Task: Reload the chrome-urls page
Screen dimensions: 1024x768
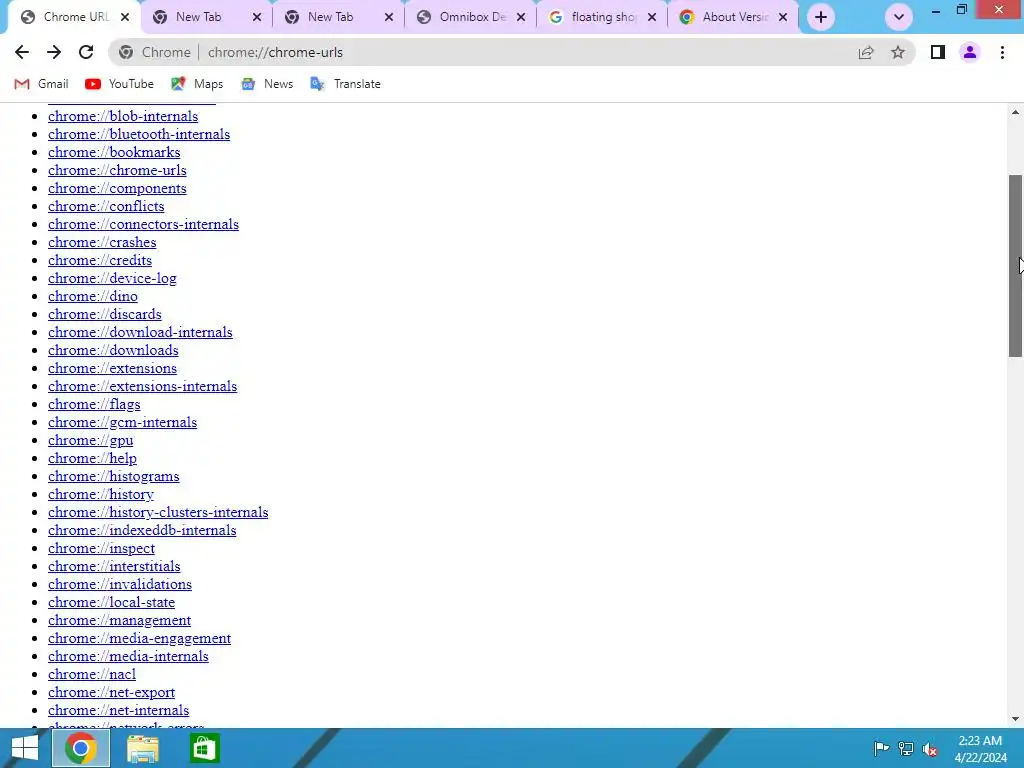Action: [x=86, y=52]
